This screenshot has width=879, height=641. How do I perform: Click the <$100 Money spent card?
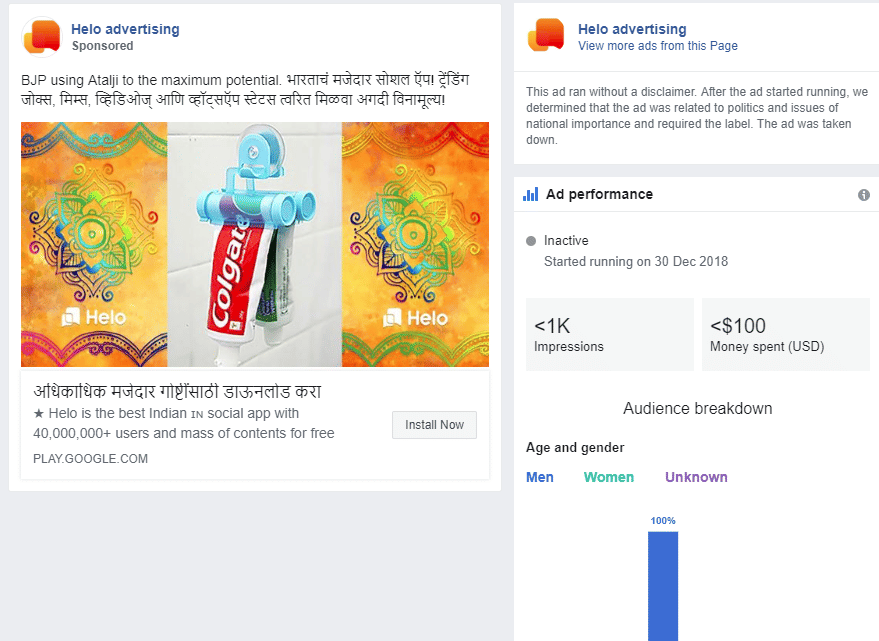click(x=785, y=335)
